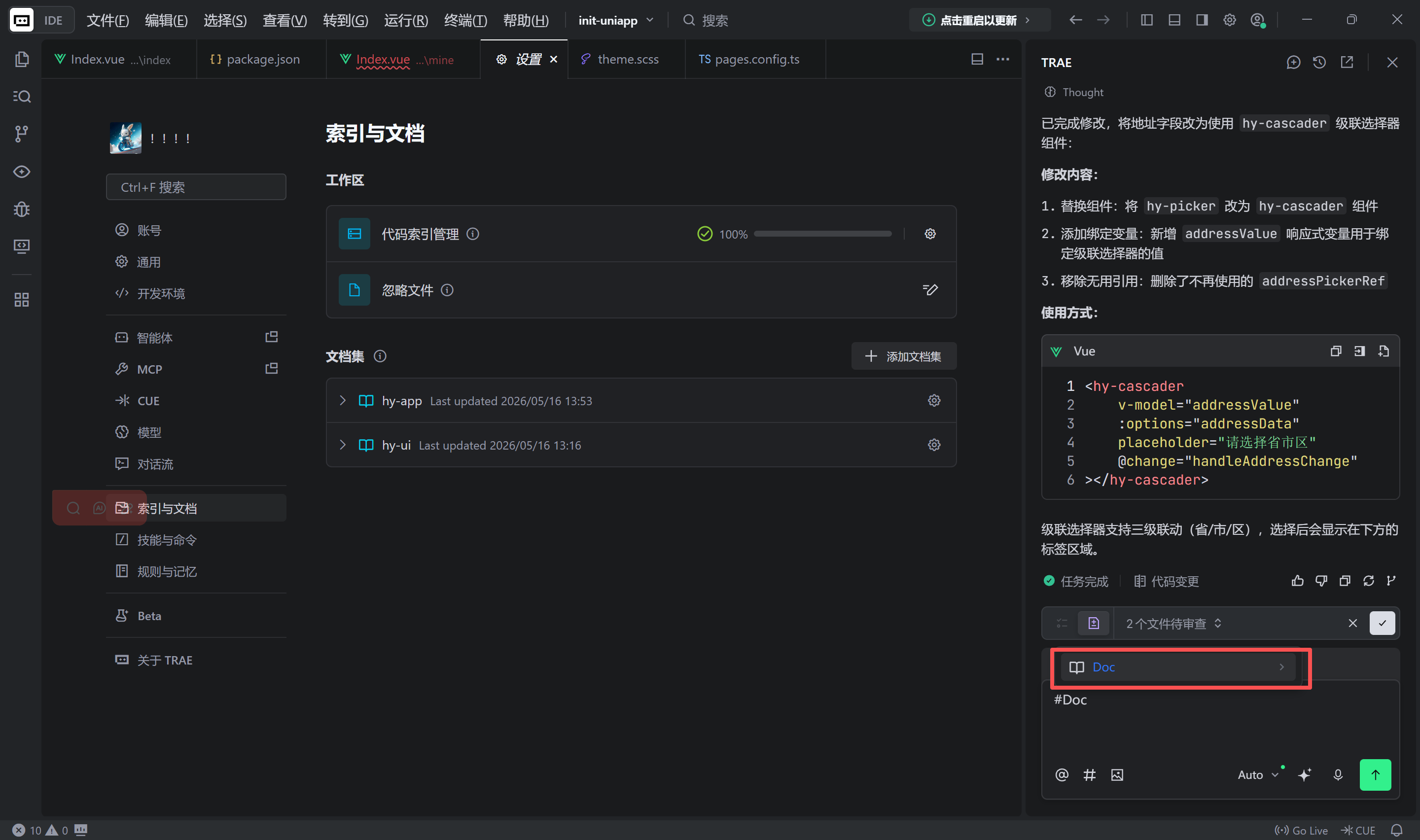Viewport: 1420px width, 840px height.
Task: Expand the 2个文件待审查 list
Action: 1174,623
